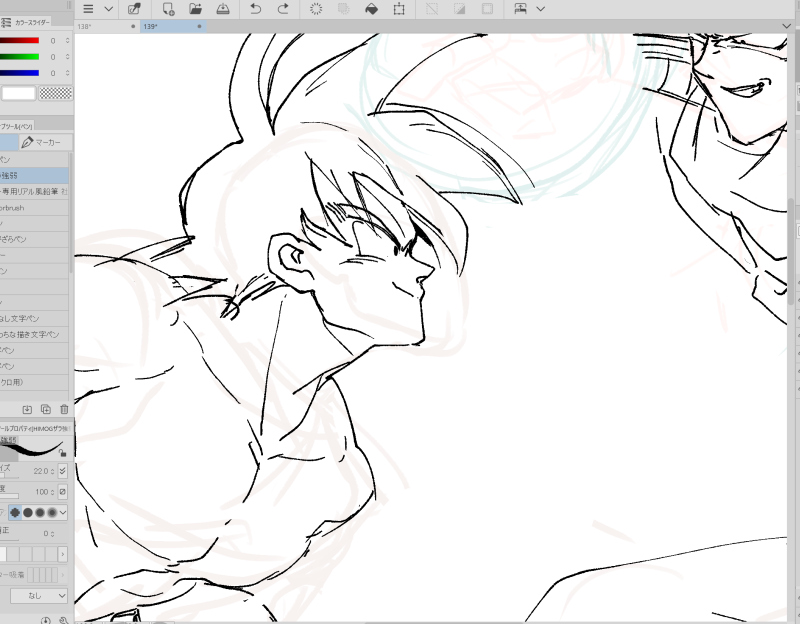The image size is (800, 624).
Task: Click the Deselect icon in toolbar
Action: (x=432, y=9)
